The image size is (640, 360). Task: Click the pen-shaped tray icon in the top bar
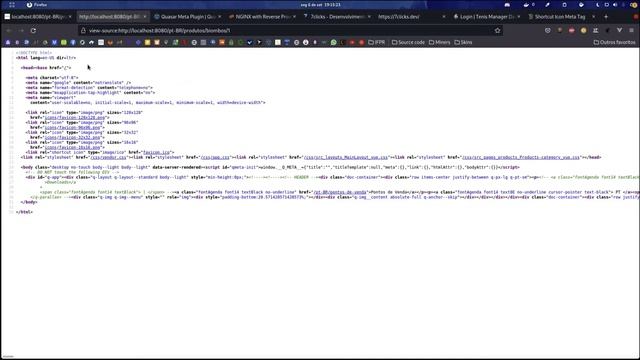pyautogui.click(x=547, y=5)
